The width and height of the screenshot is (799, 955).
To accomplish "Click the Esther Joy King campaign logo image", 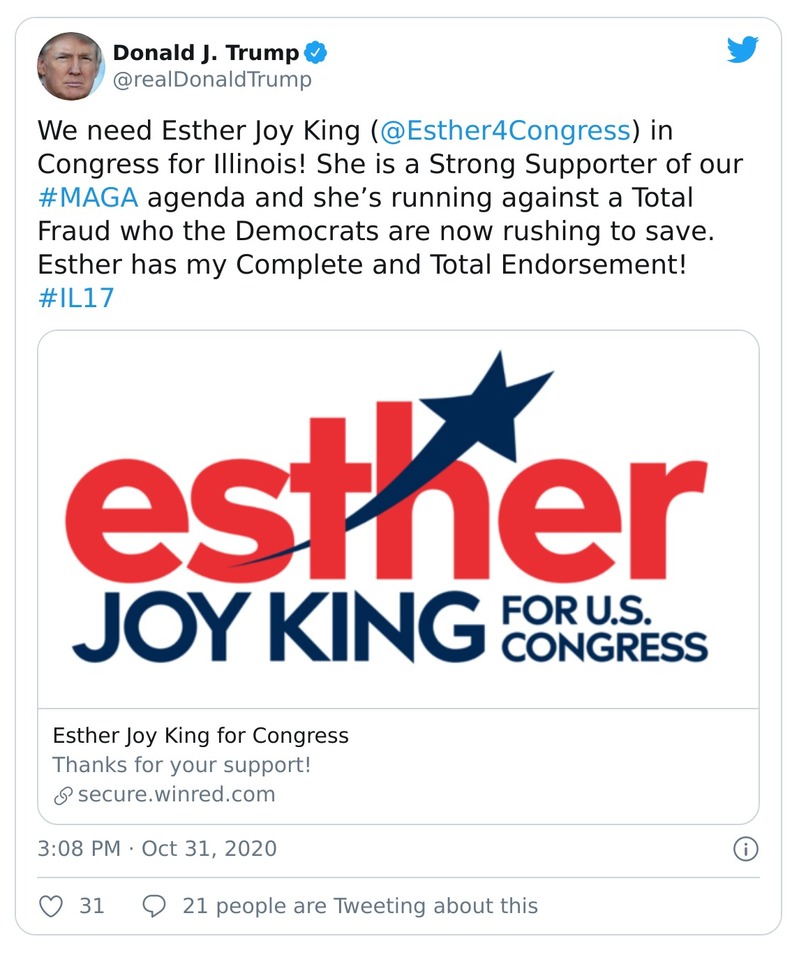I will [398, 520].
